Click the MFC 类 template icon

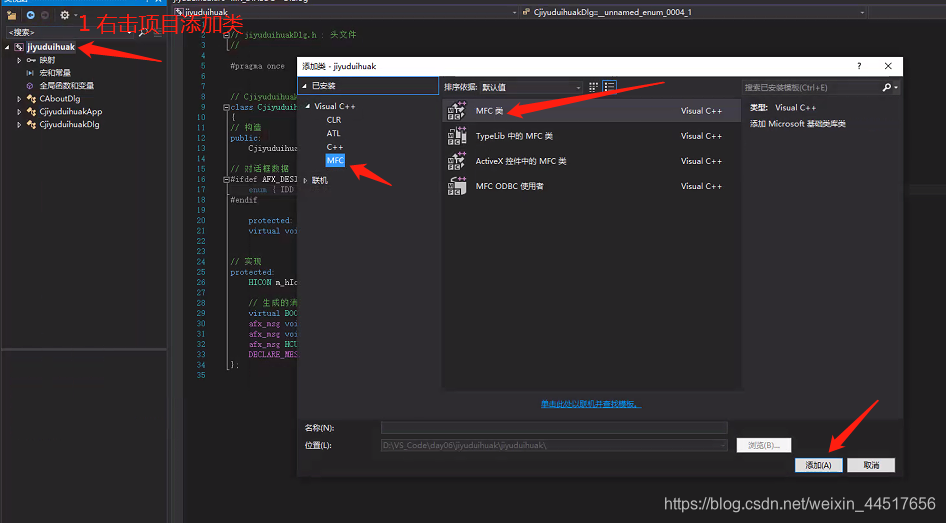(x=457, y=111)
